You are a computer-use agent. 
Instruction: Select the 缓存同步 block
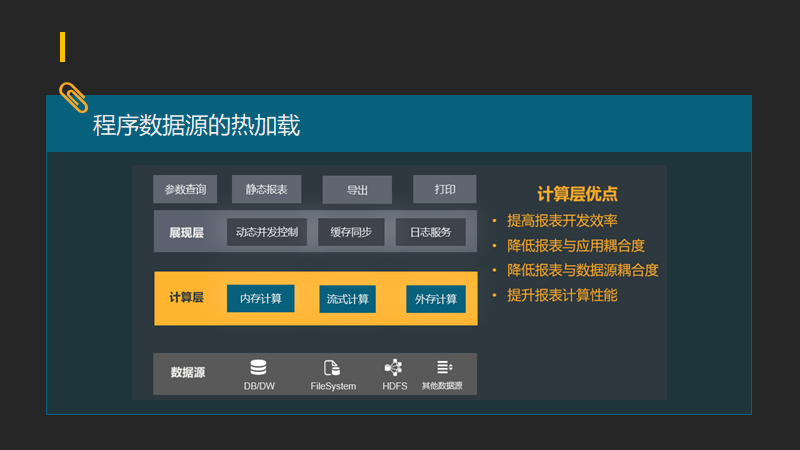pyautogui.click(x=351, y=232)
